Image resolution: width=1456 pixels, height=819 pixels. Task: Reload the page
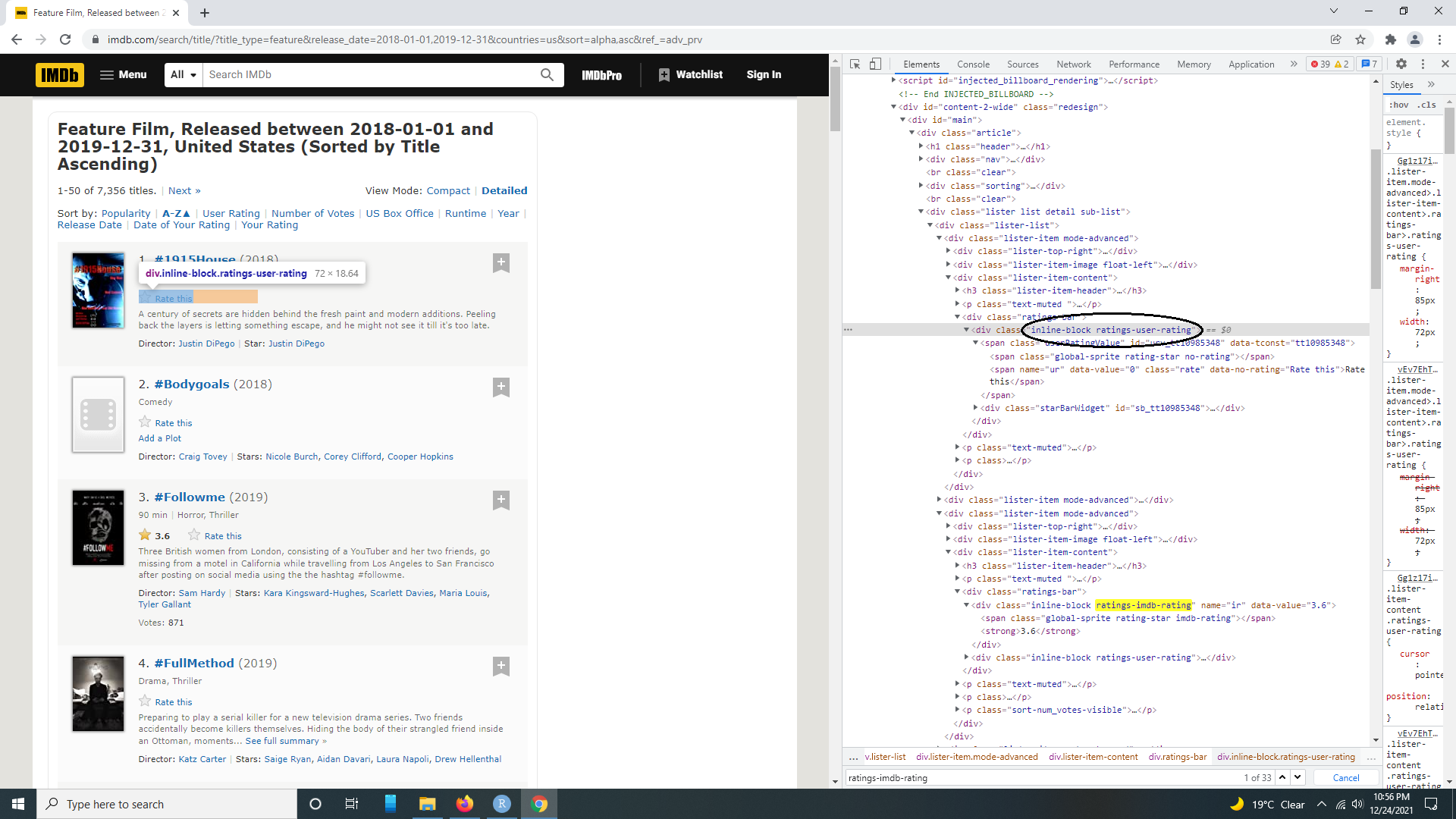65,39
